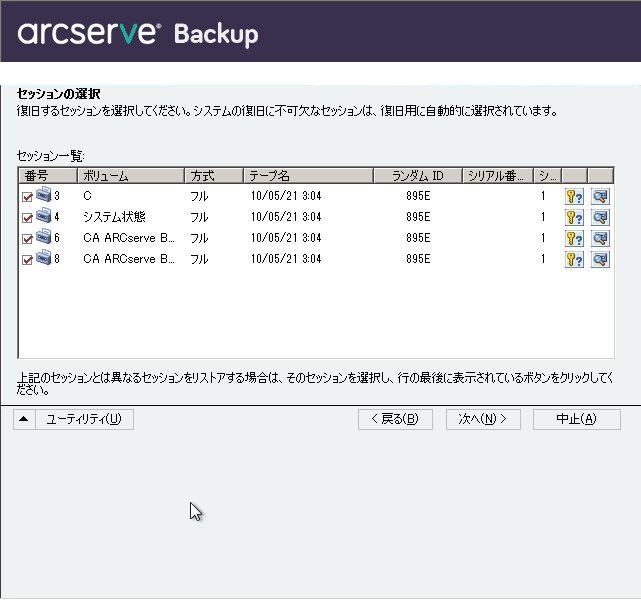
Task: Open the session browse icon for session 3
Action: [600, 196]
